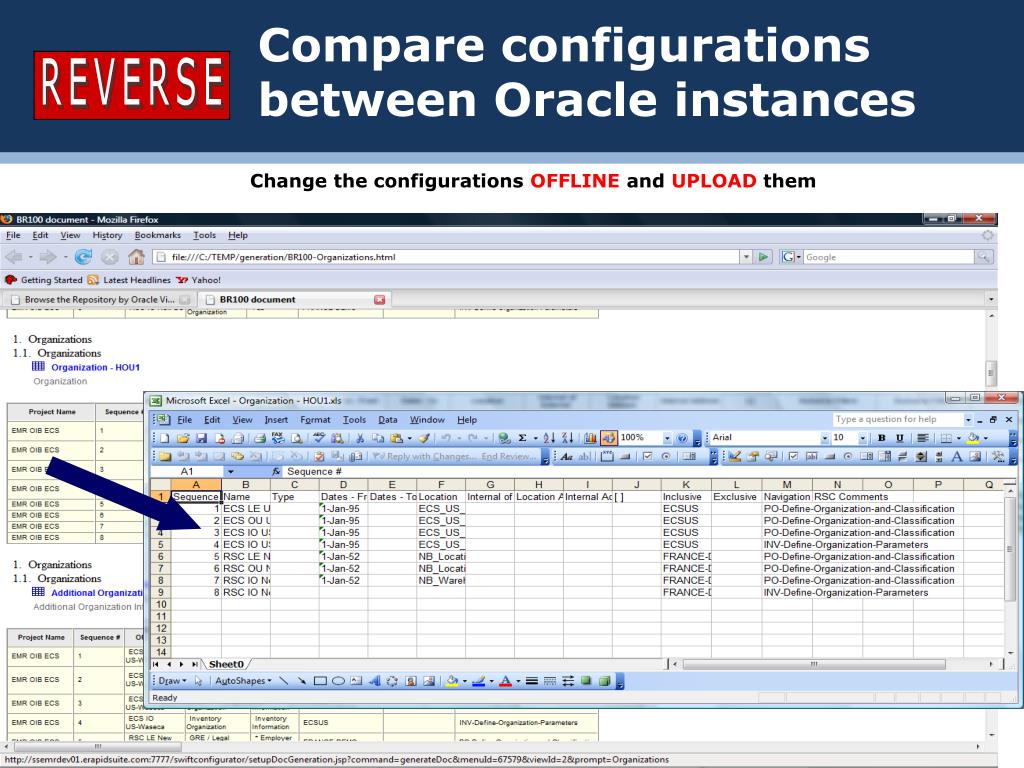Click the Font Color A in Drawing toolbar

tap(505, 680)
